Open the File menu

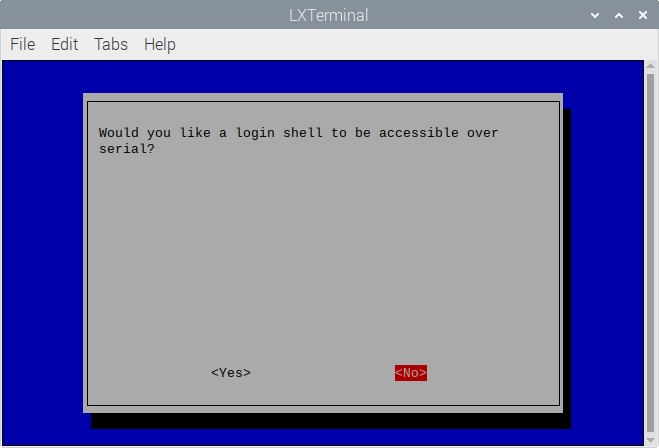click(23, 44)
